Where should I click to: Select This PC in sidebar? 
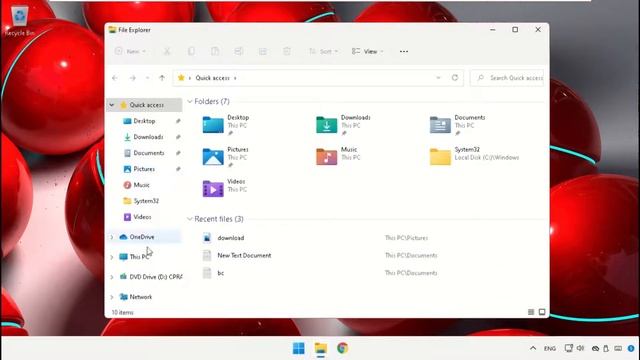tap(139, 257)
